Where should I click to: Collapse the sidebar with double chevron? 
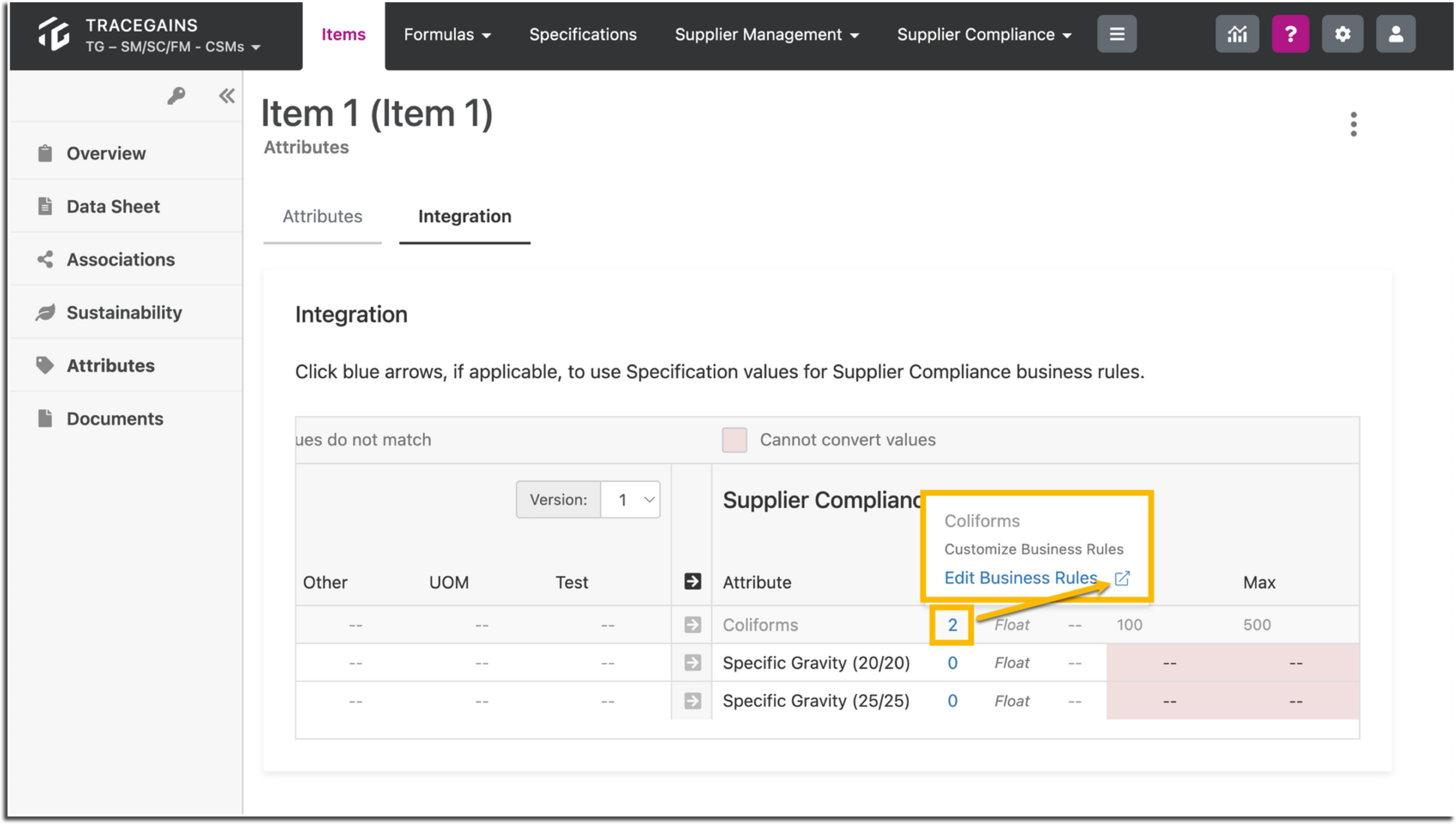(227, 96)
